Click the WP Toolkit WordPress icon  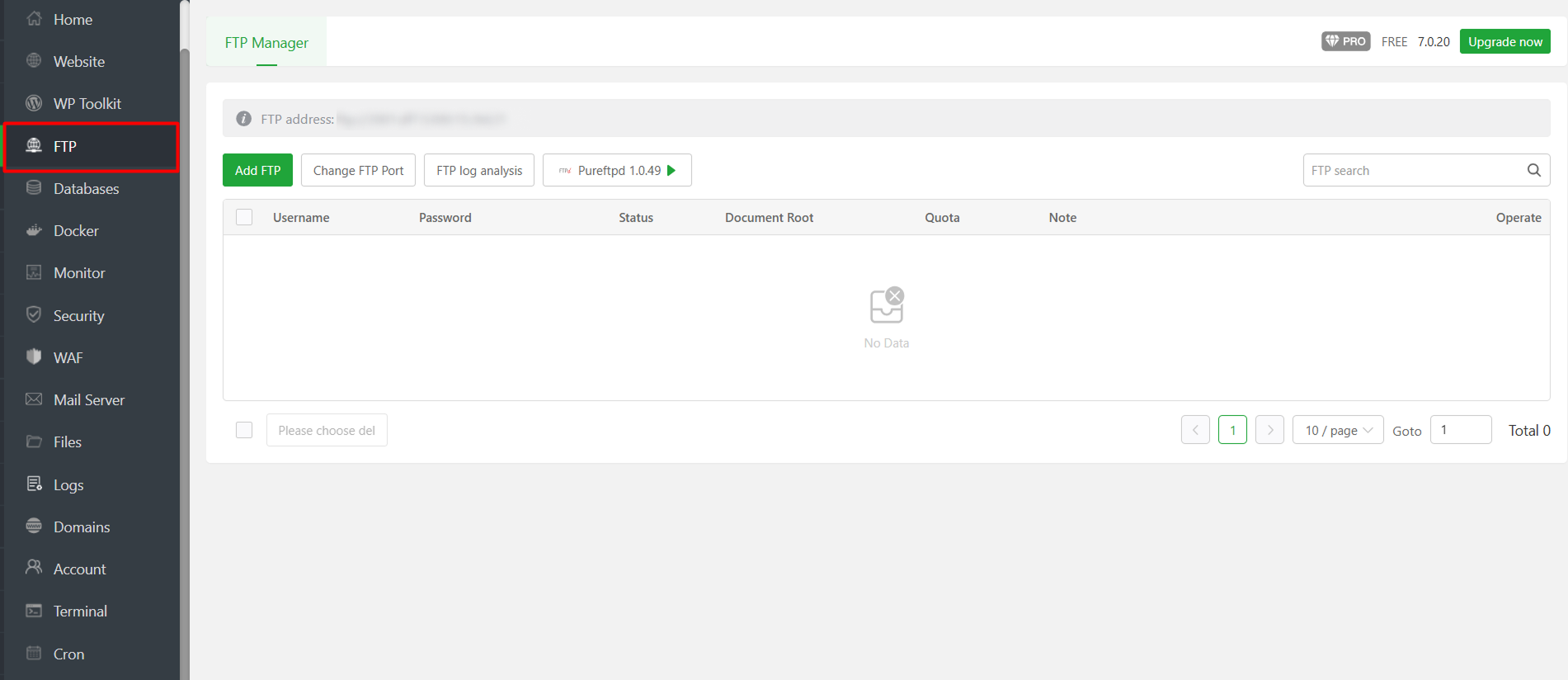coord(34,103)
